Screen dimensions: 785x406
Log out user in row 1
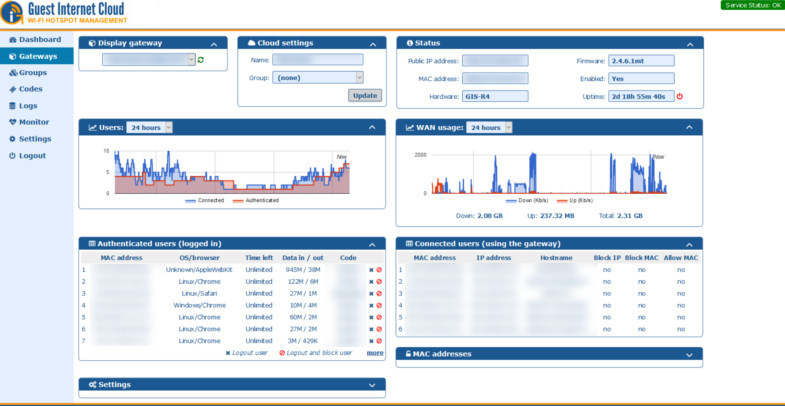point(371,269)
